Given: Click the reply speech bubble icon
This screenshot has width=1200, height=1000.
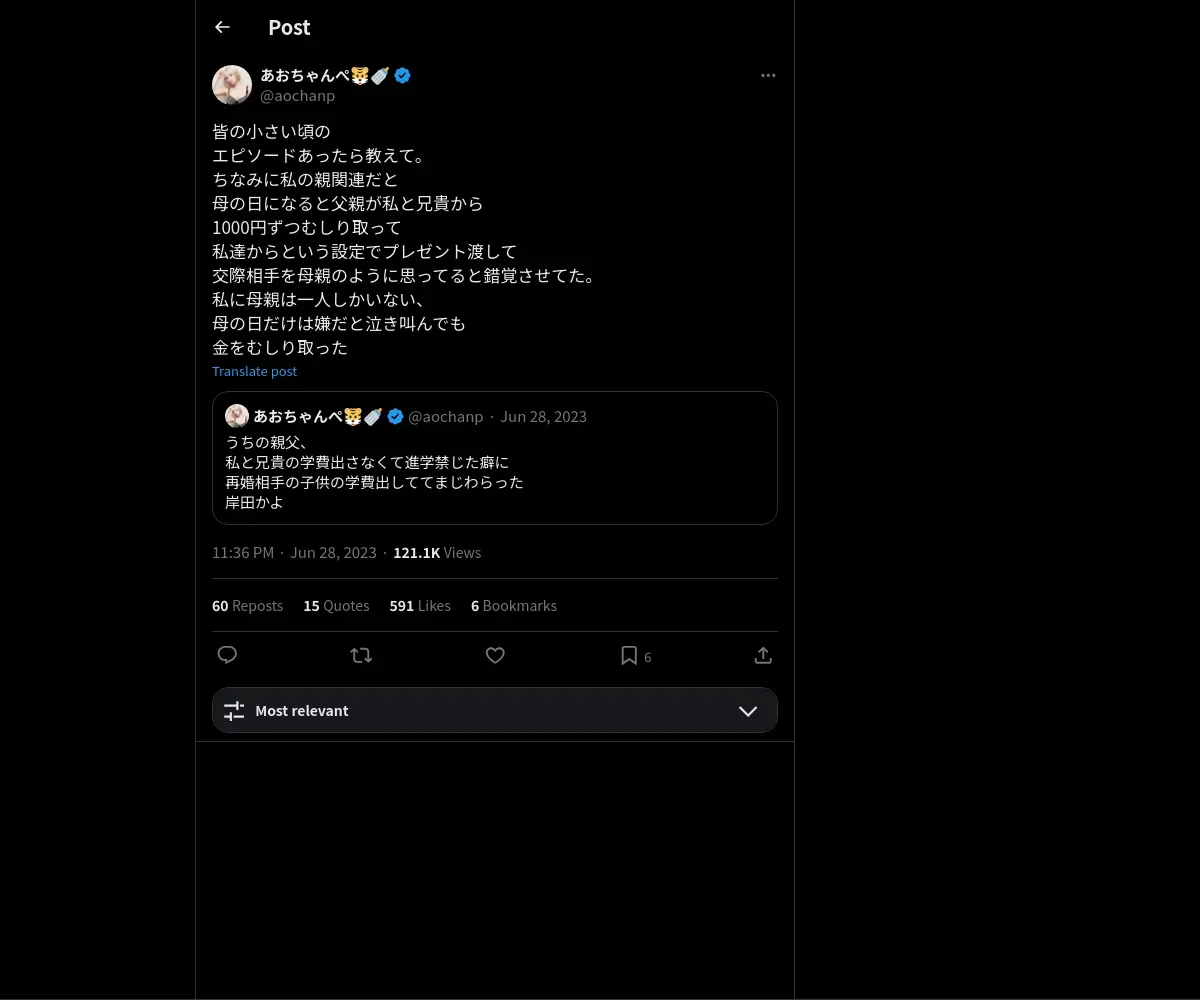Looking at the screenshot, I should tap(227, 655).
